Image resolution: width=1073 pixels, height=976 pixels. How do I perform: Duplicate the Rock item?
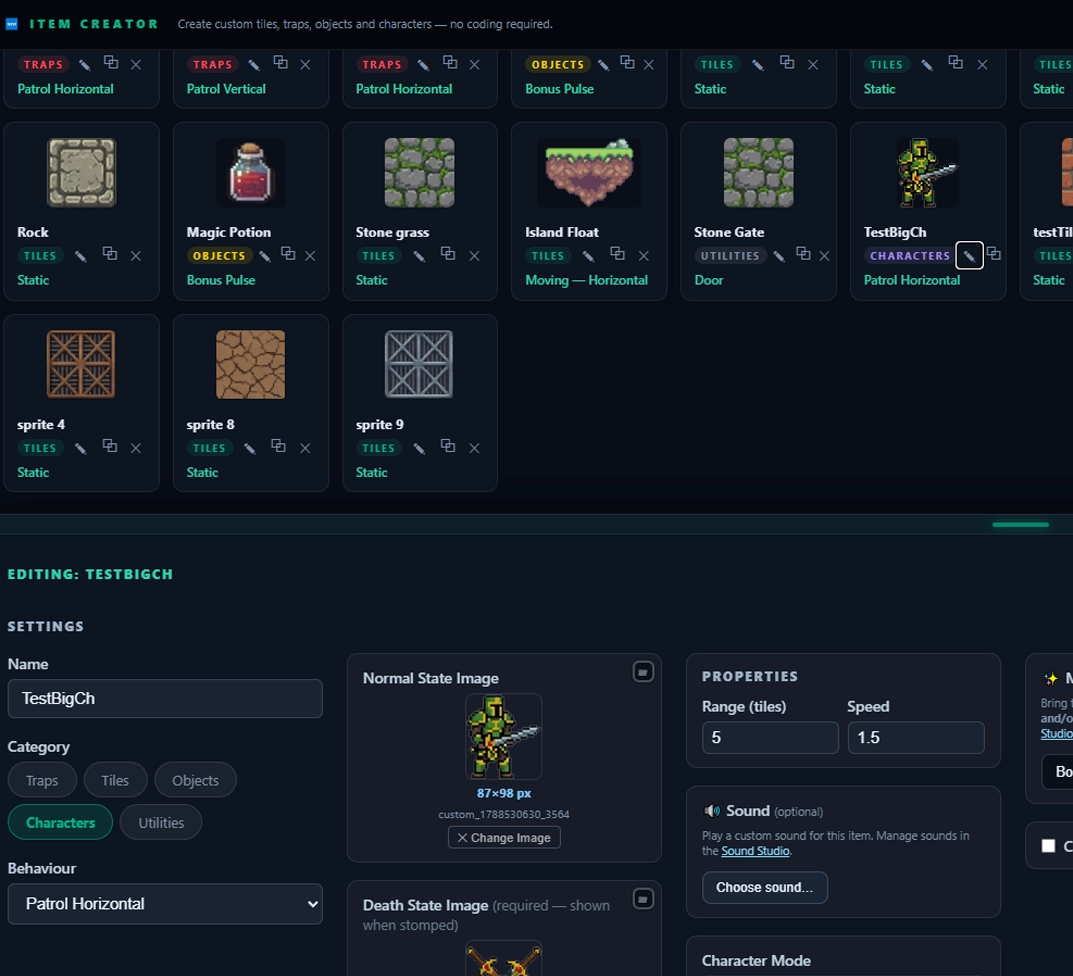point(109,254)
